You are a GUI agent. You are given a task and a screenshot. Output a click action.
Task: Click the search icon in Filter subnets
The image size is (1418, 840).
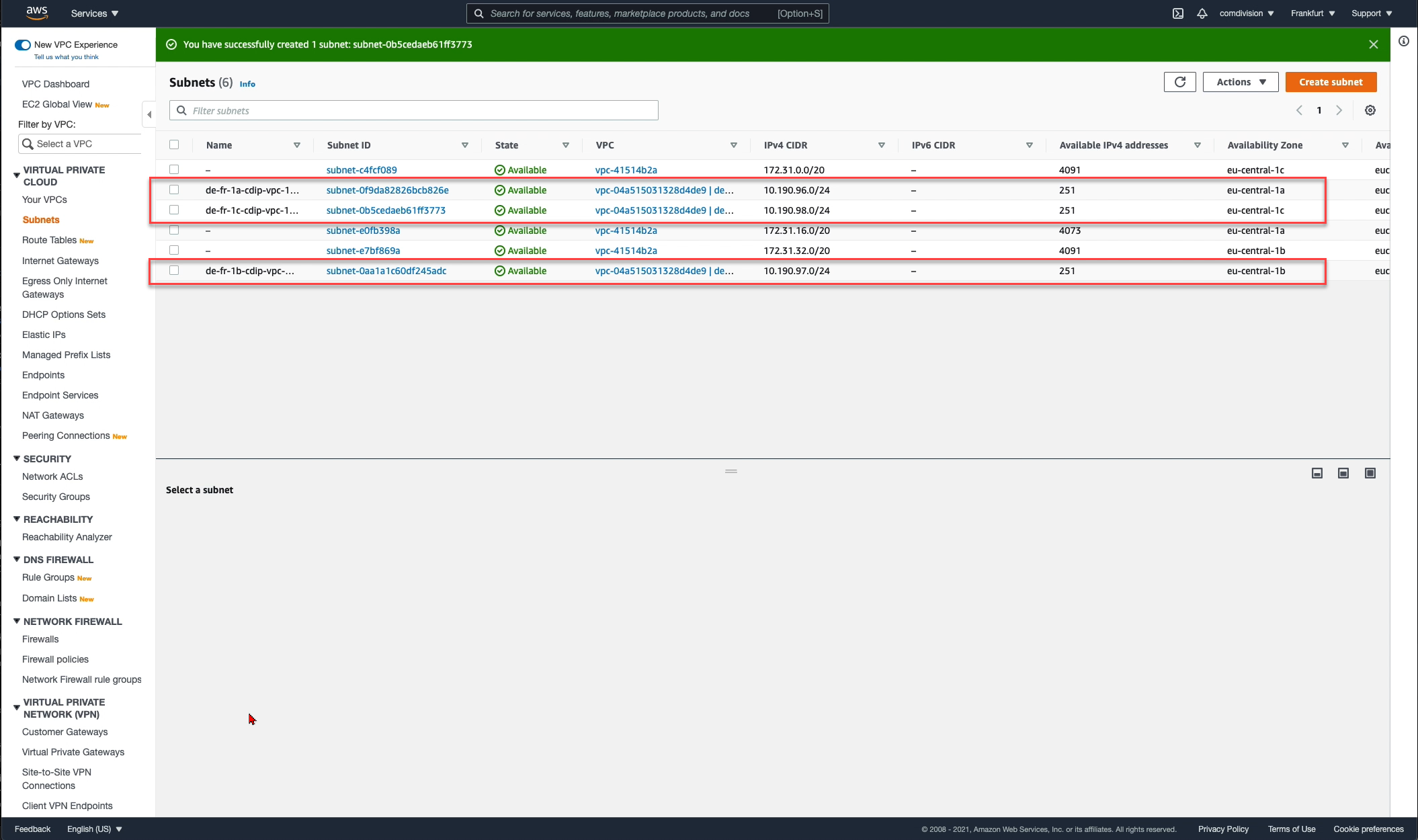pos(181,110)
